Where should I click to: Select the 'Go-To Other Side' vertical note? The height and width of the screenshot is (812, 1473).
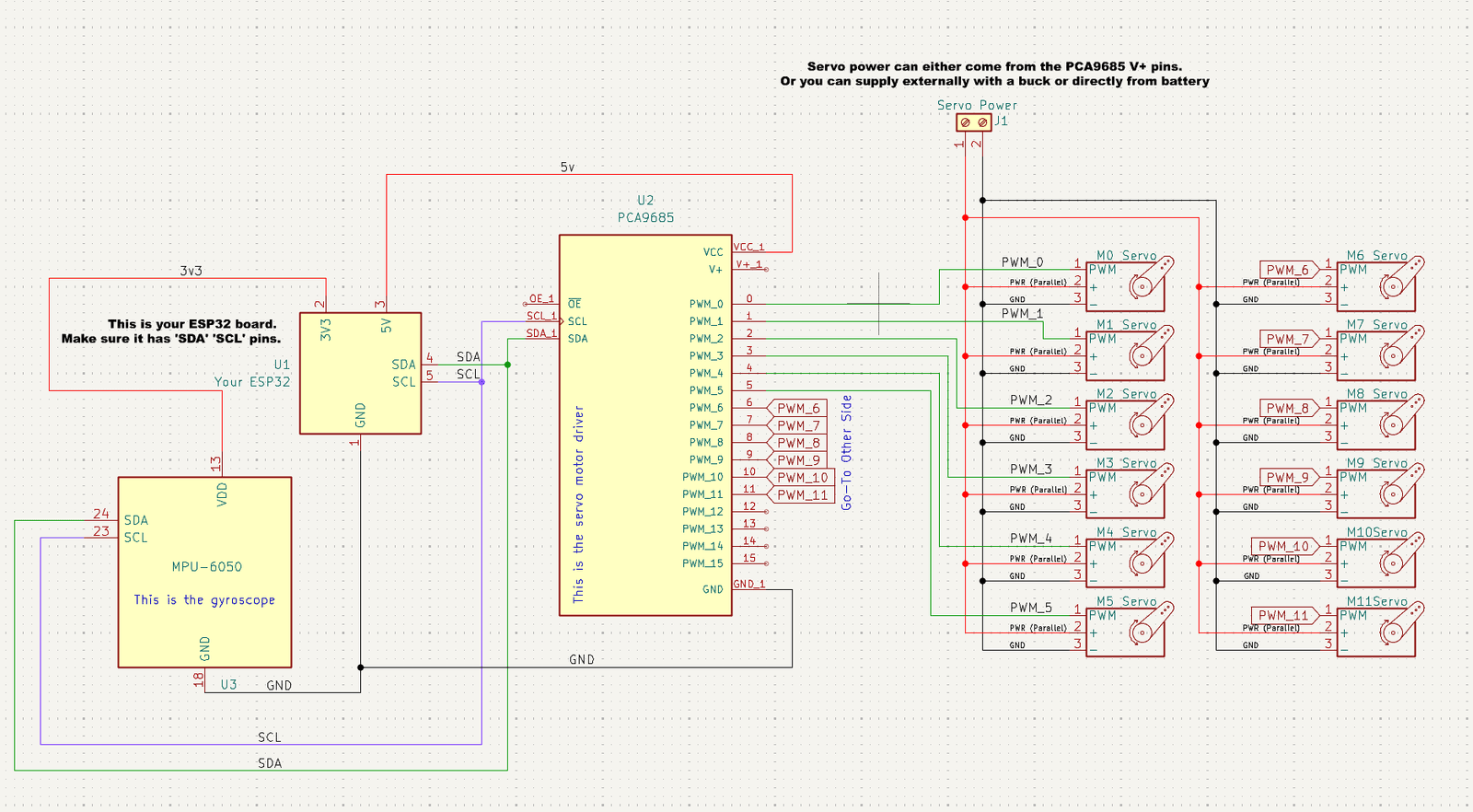pyautogui.click(x=846, y=452)
